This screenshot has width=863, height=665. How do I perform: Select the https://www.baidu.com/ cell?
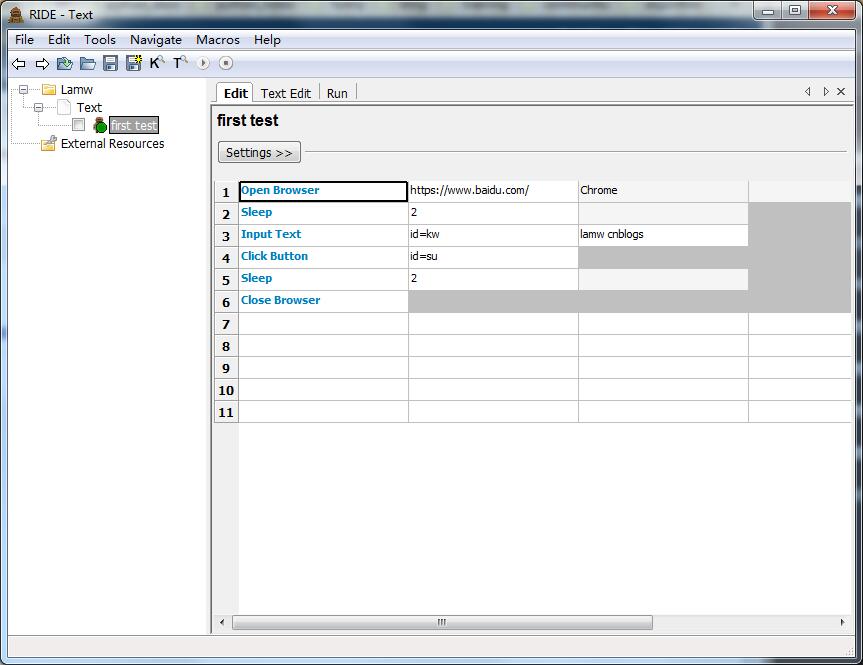[493, 191]
